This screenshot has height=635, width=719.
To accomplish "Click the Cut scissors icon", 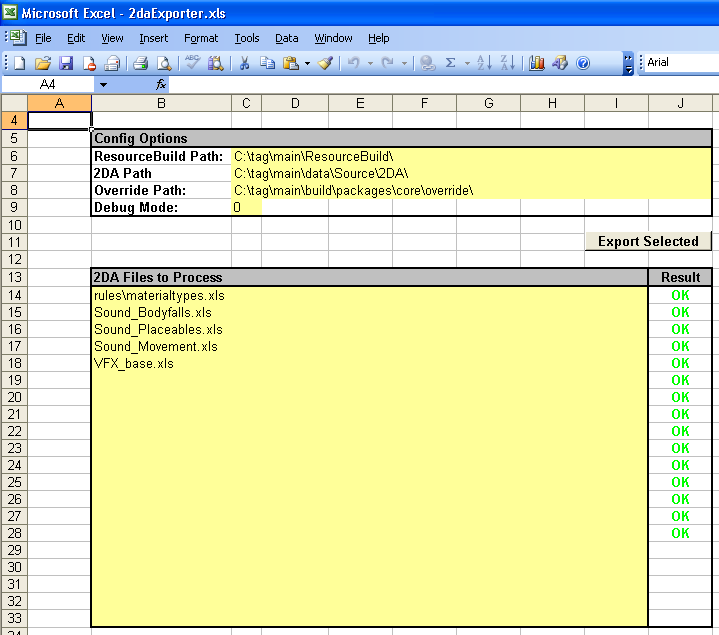I will pyautogui.click(x=243, y=63).
